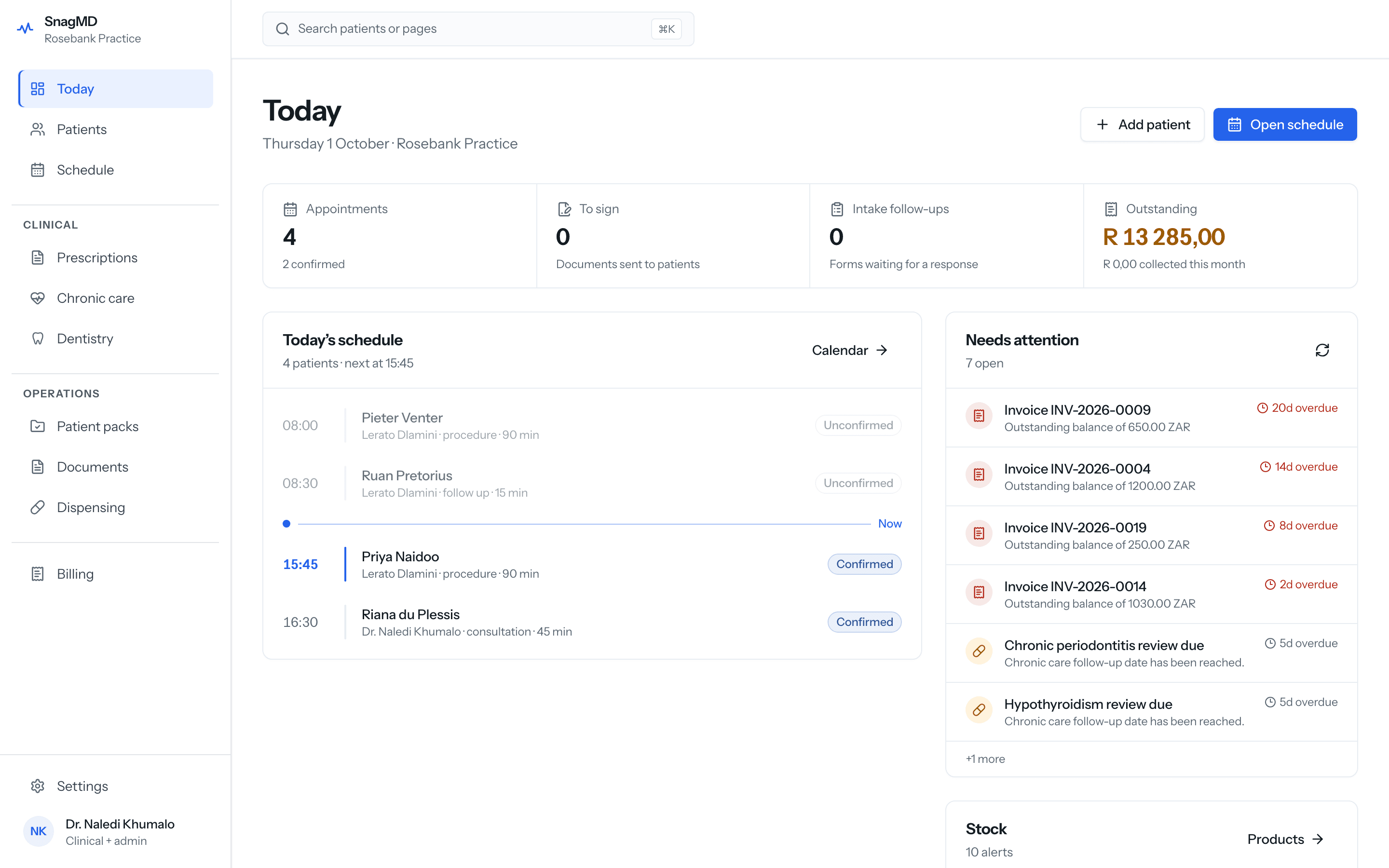Image resolution: width=1389 pixels, height=868 pixels.
Task: Click the red invoice icon for INV-2026-0004
Action: (979, 475)
